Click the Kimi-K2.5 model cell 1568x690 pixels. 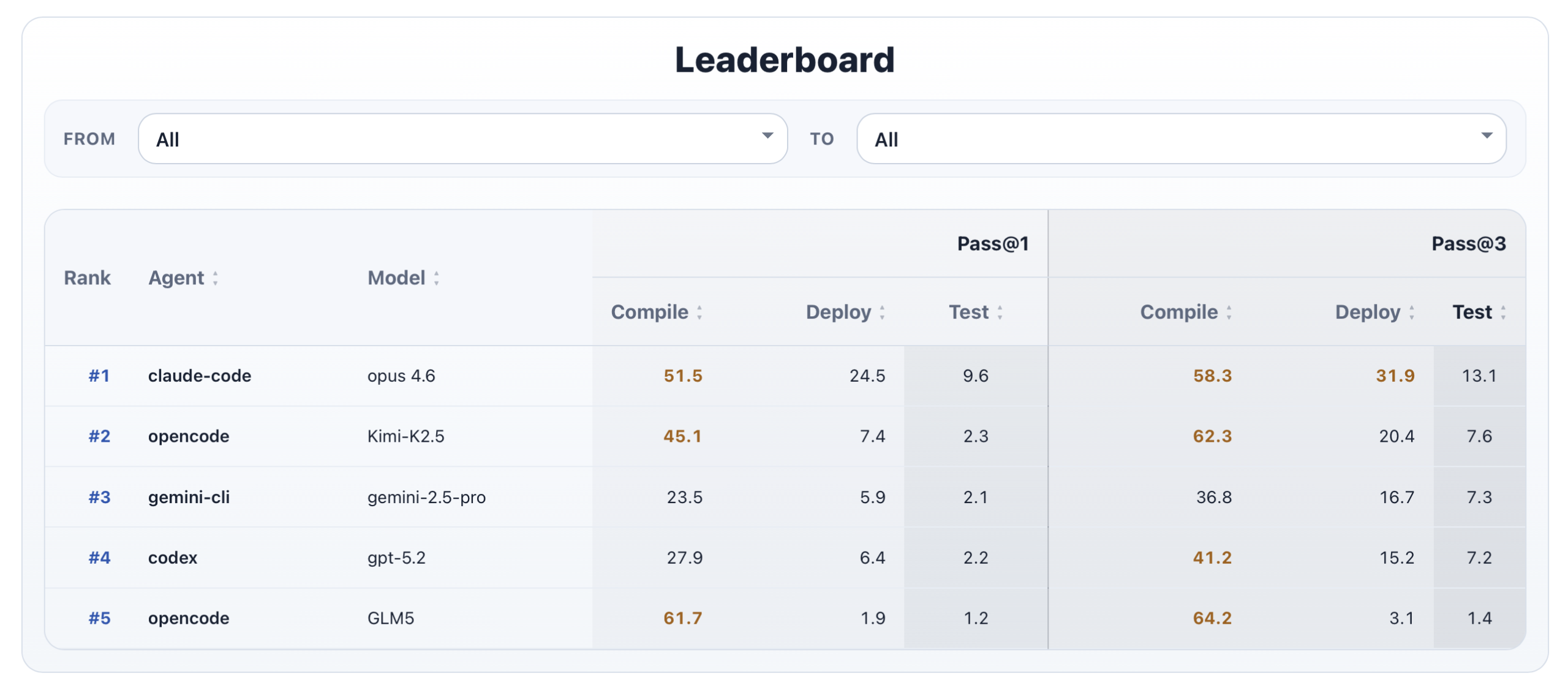click(x=405, y=436)
